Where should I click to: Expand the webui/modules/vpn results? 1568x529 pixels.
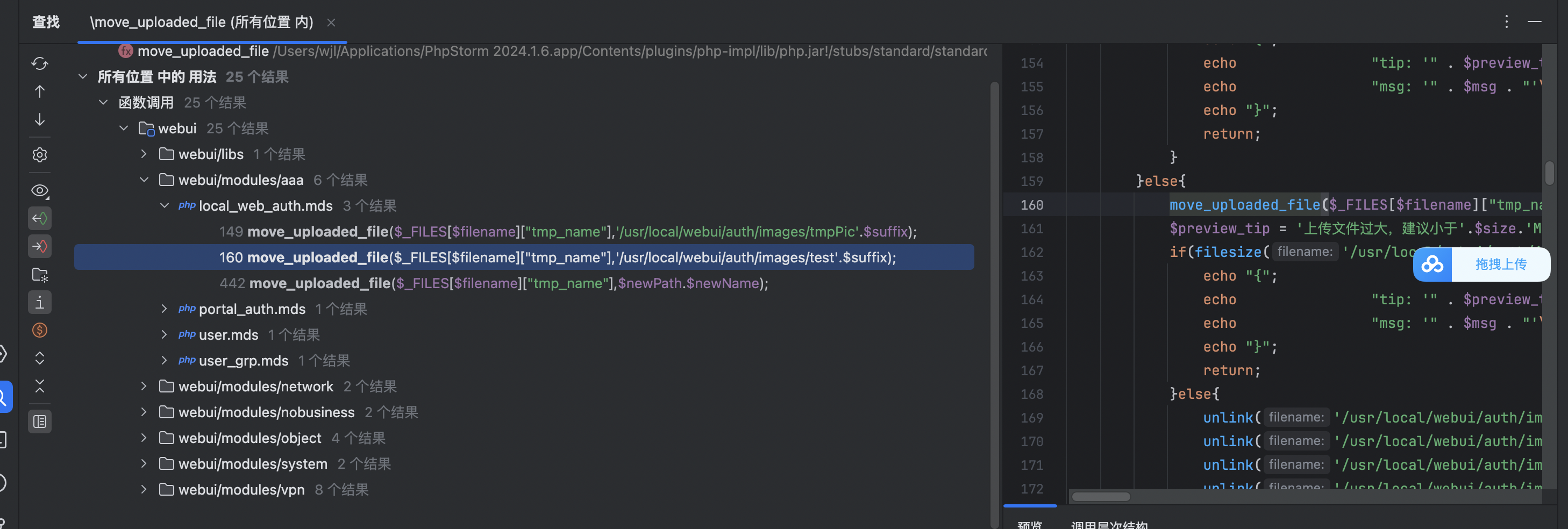pos(144,490)
